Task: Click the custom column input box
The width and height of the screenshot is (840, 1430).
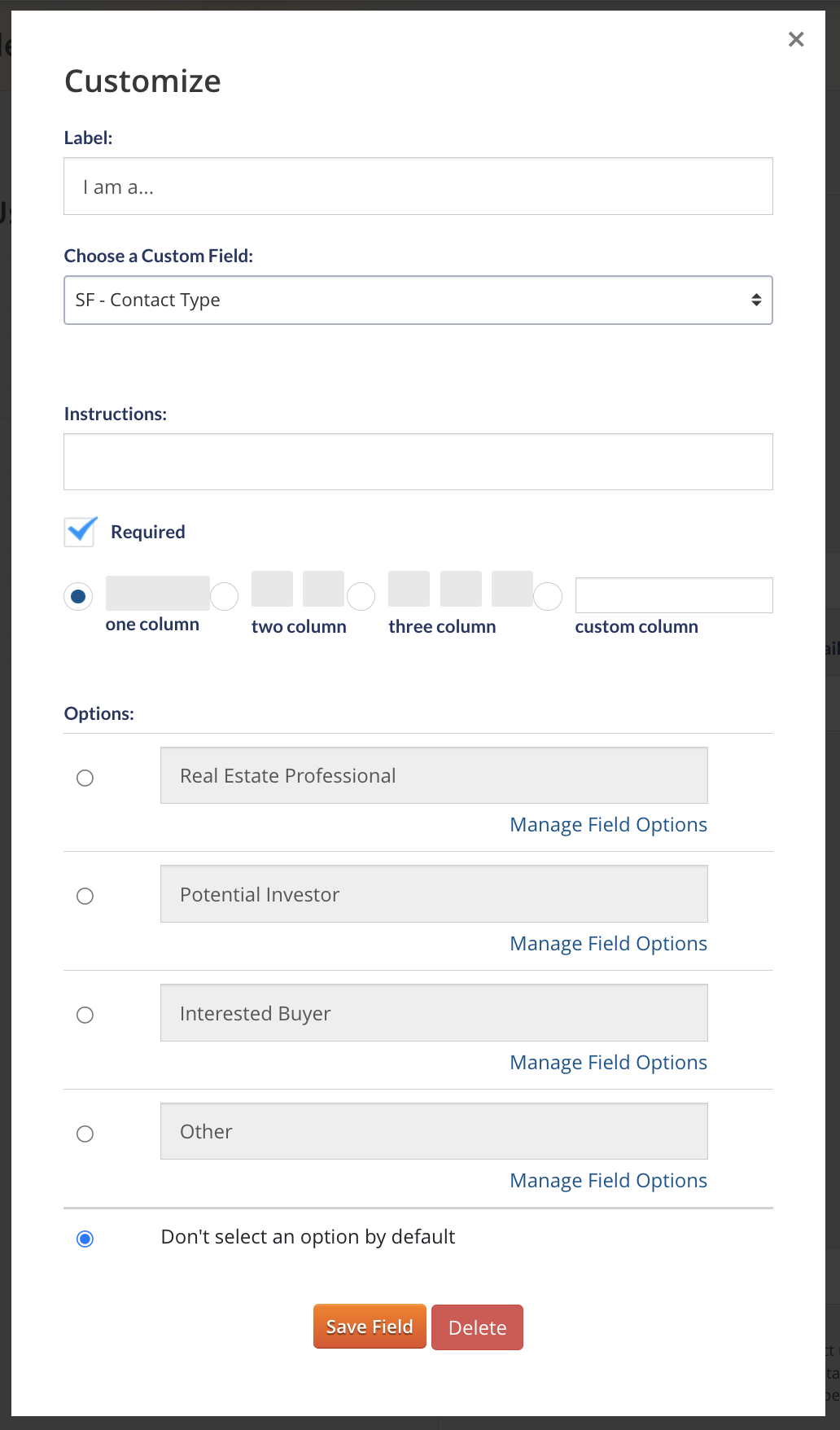Action: pos(674,595)
